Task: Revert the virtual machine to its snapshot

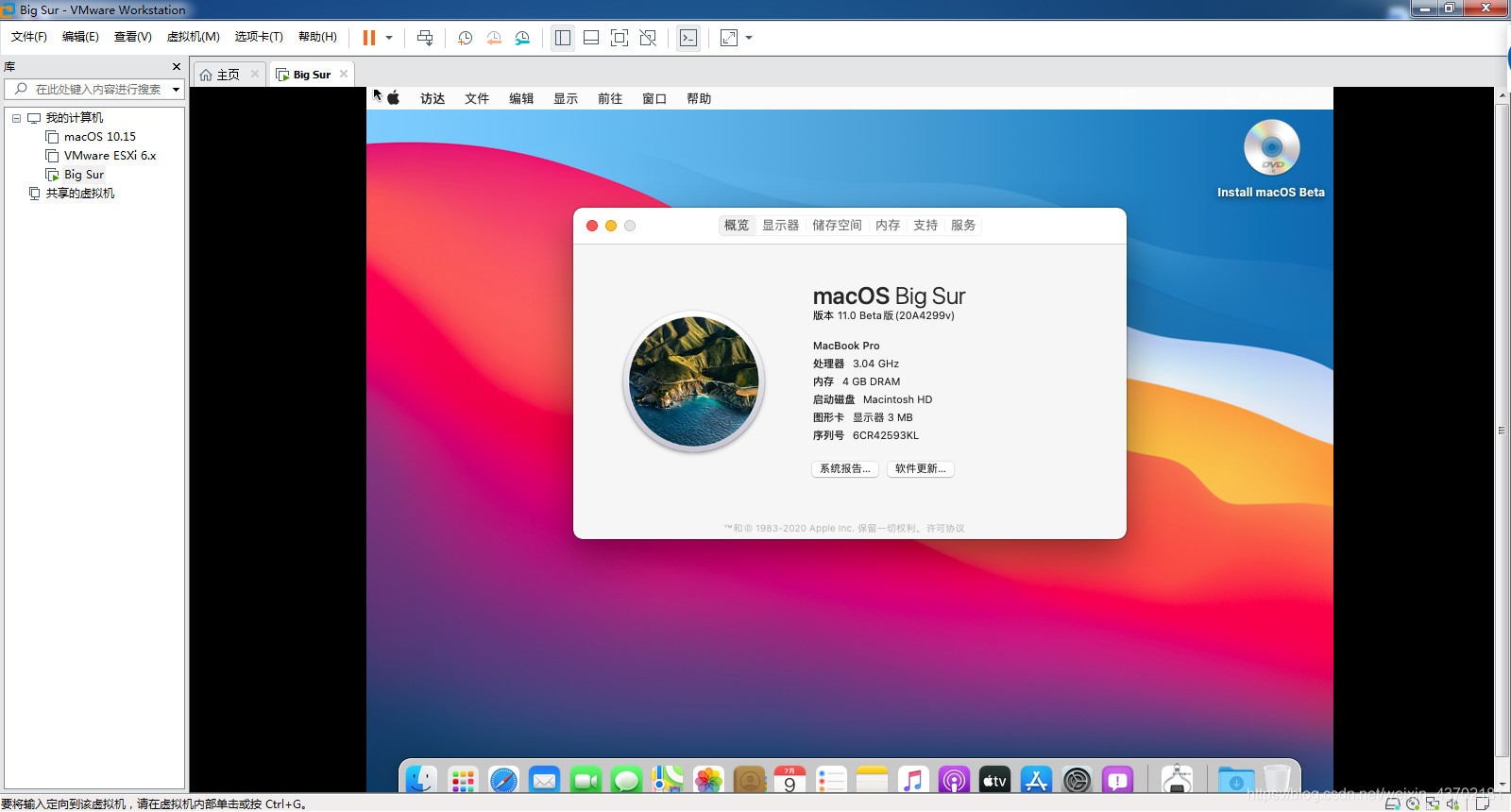Action: click(494, 38)
